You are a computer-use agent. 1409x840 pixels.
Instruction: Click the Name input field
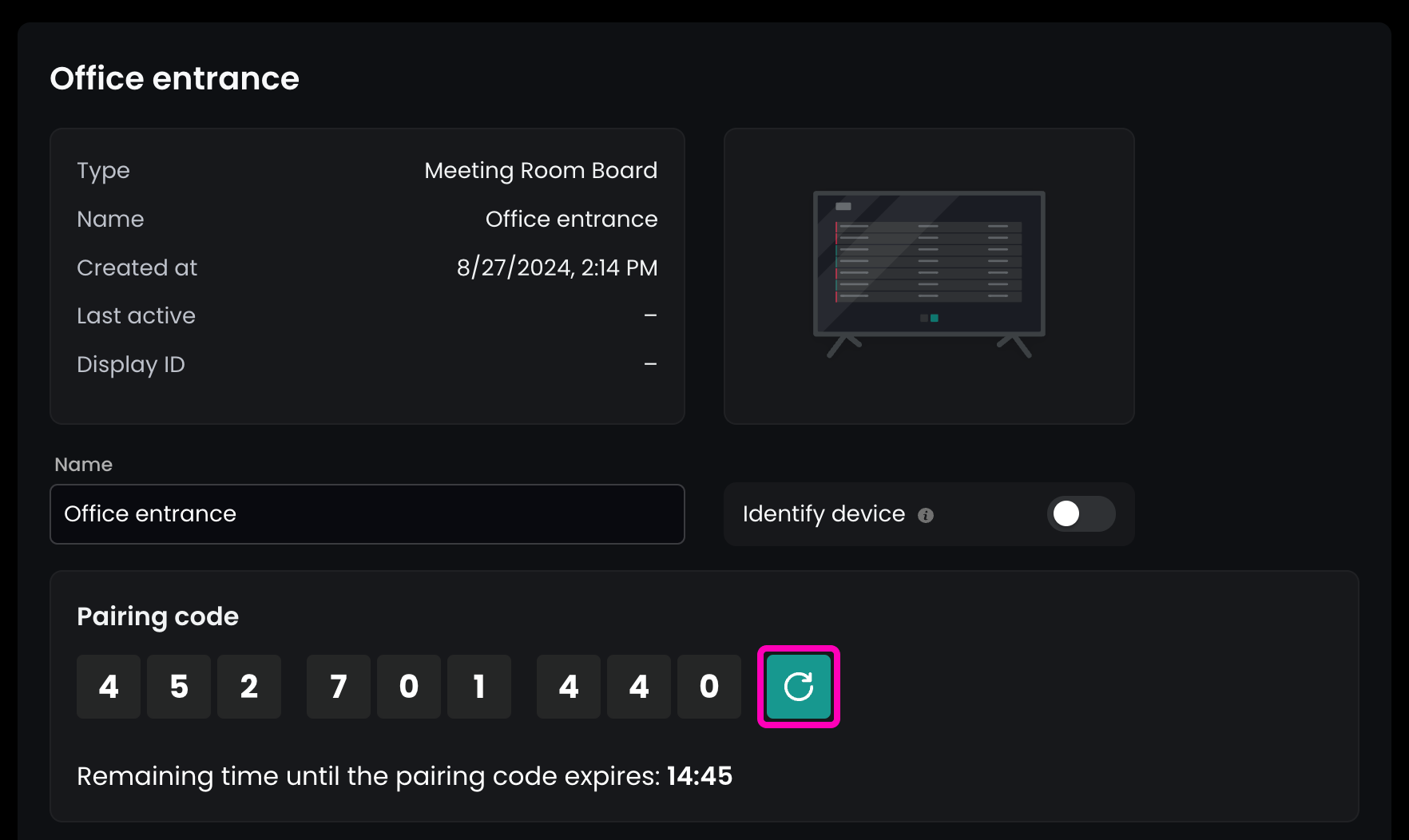(367, 514)
